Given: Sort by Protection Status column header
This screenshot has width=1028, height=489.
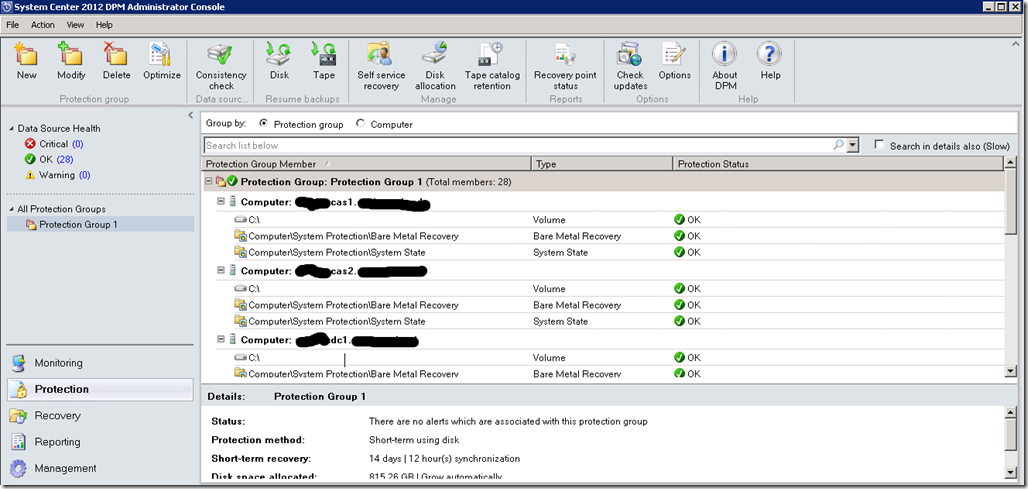Looking at the screenshot, I should tap(839, 164).
